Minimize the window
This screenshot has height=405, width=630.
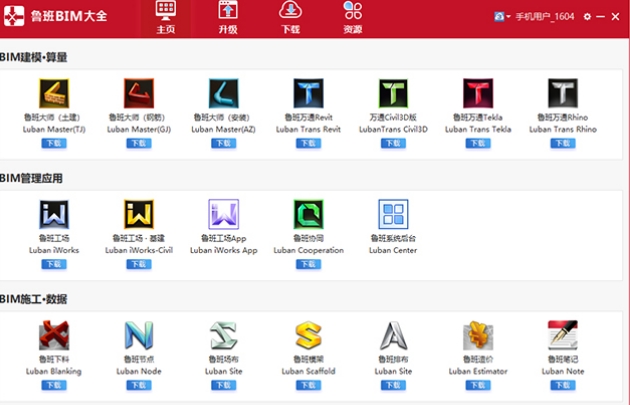(x=600, y=16)
